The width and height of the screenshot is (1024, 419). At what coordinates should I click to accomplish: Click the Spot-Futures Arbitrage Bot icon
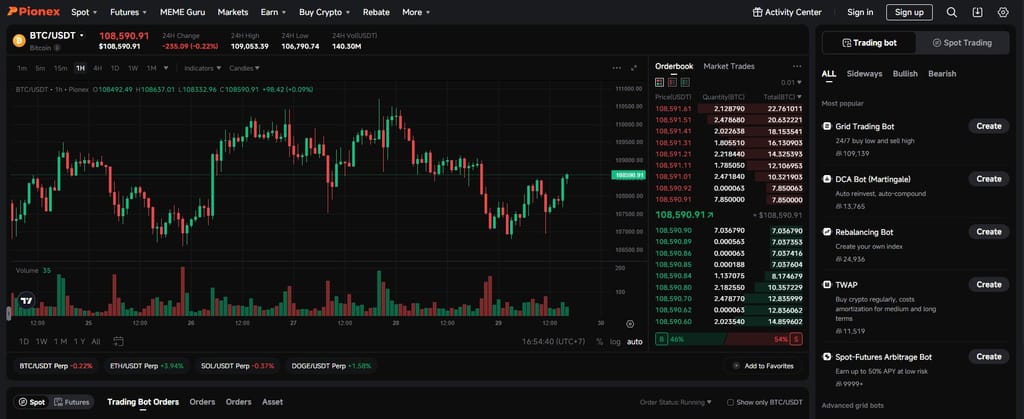coord(827,357)
